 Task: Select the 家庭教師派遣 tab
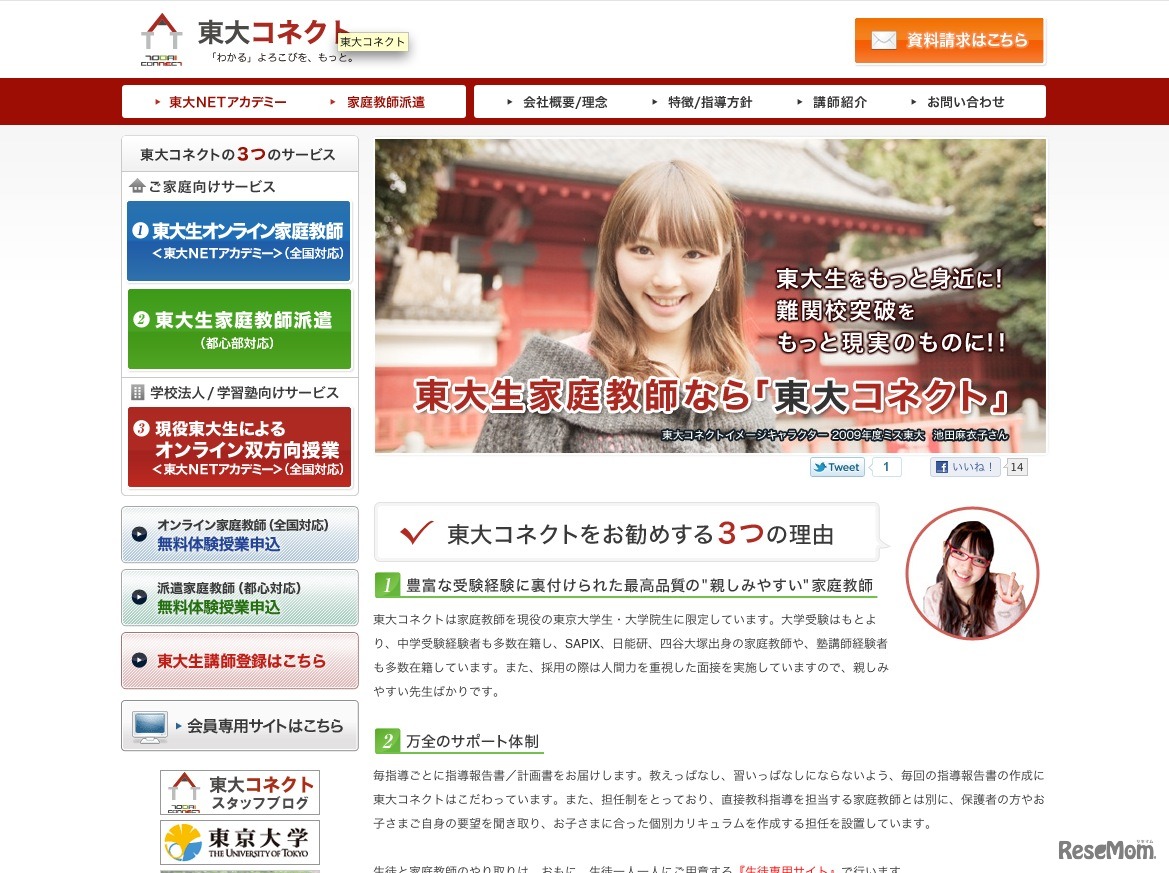pos(384,101)
